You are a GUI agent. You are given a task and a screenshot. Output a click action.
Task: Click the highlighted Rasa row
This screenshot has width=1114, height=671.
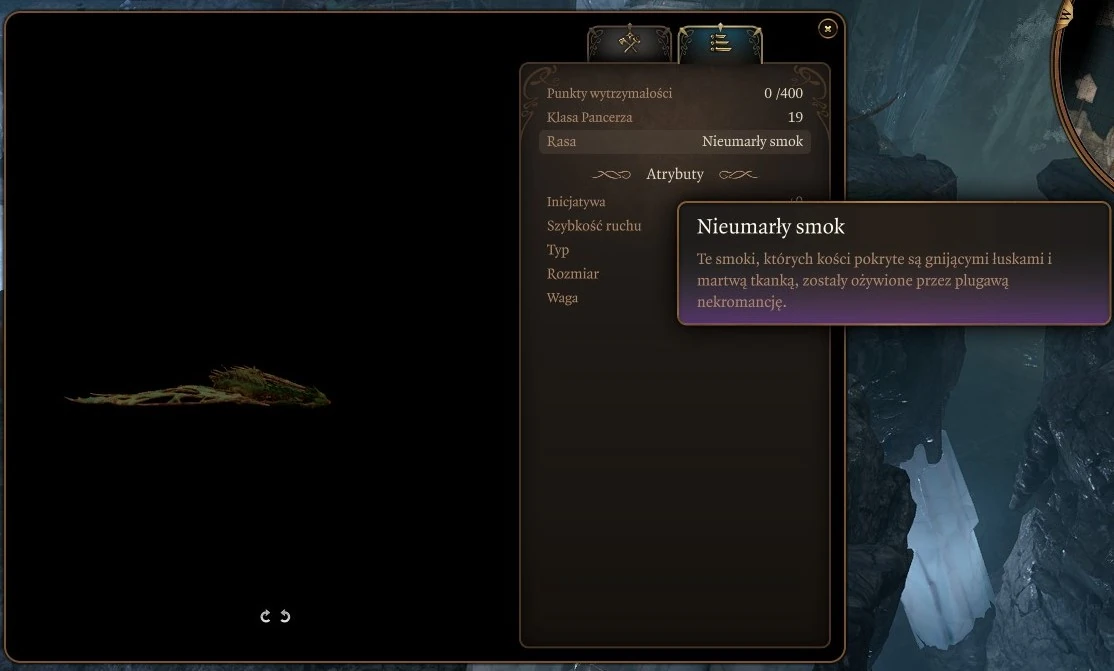tap(675, 141)
